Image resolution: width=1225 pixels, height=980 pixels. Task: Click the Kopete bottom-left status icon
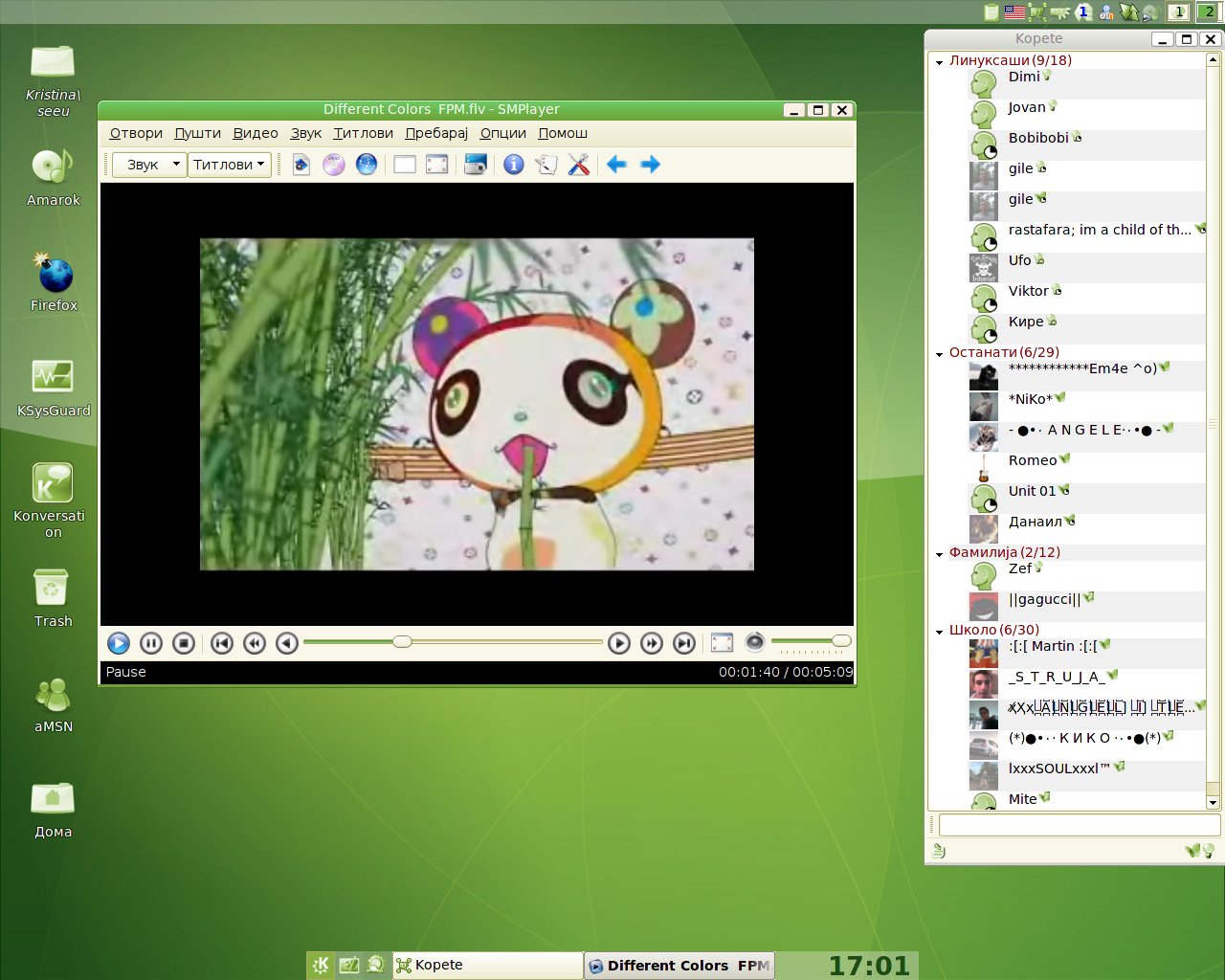(x=939, y=851)
